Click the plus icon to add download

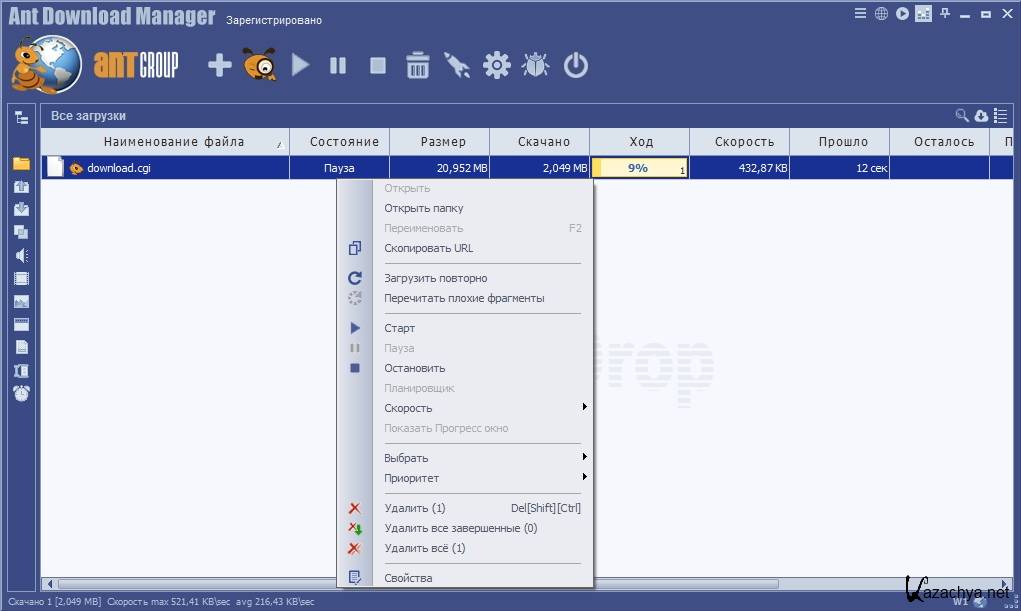(219, 66)
